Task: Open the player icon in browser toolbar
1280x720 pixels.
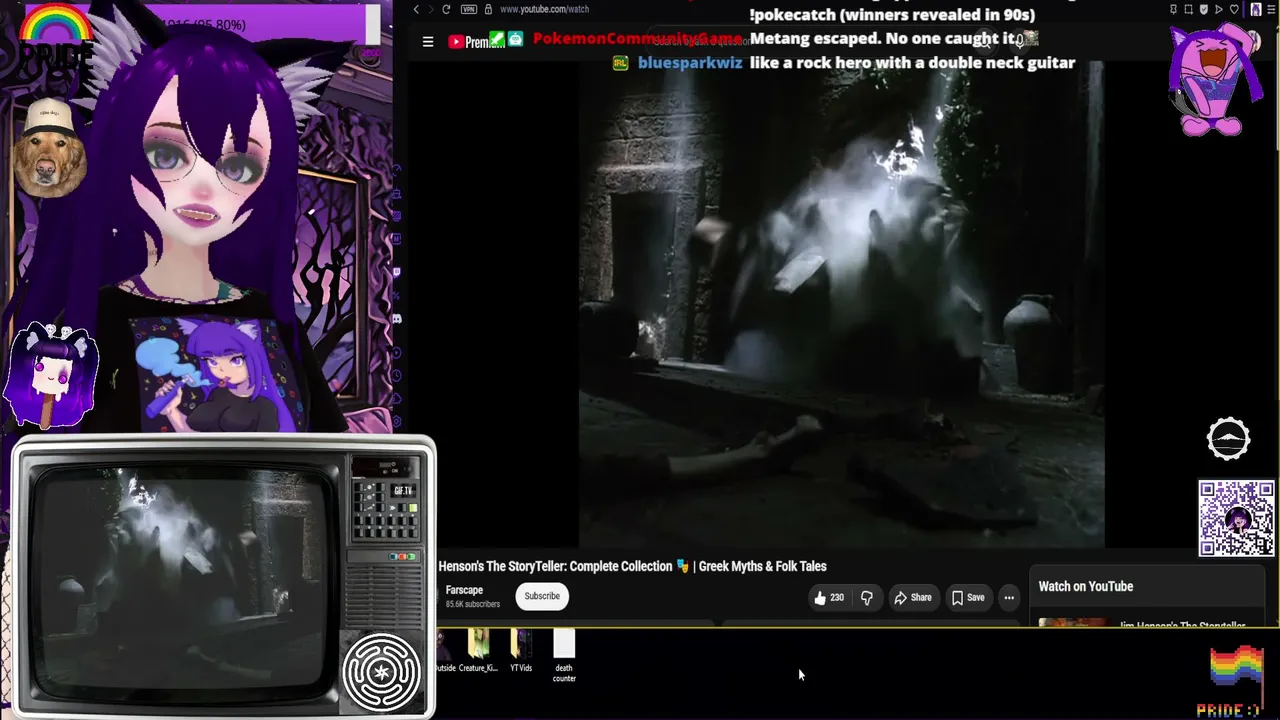Action: (x=1219, y=10)
